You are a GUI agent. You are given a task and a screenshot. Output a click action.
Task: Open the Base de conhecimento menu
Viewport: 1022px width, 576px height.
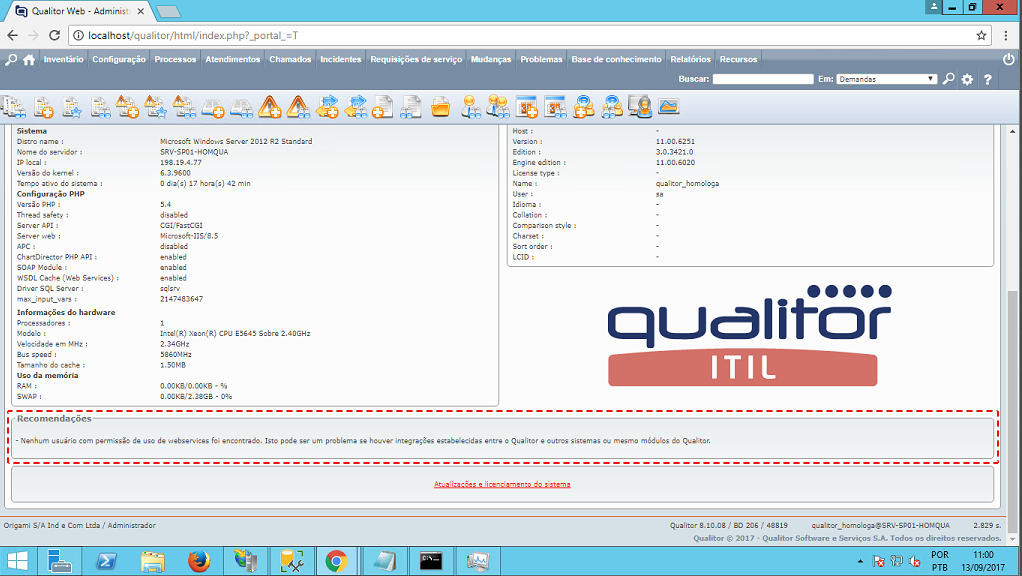click(616, 59)
